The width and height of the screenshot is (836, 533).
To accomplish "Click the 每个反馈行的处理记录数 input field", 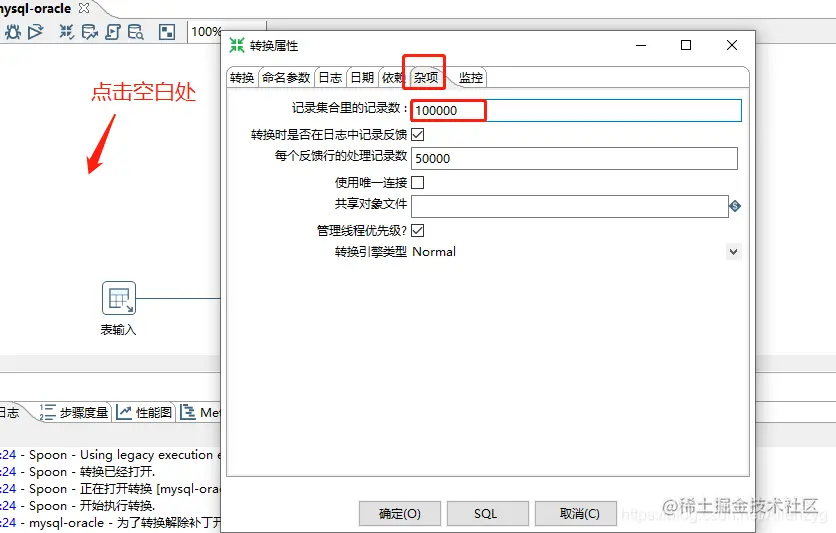I will [574, 158].
